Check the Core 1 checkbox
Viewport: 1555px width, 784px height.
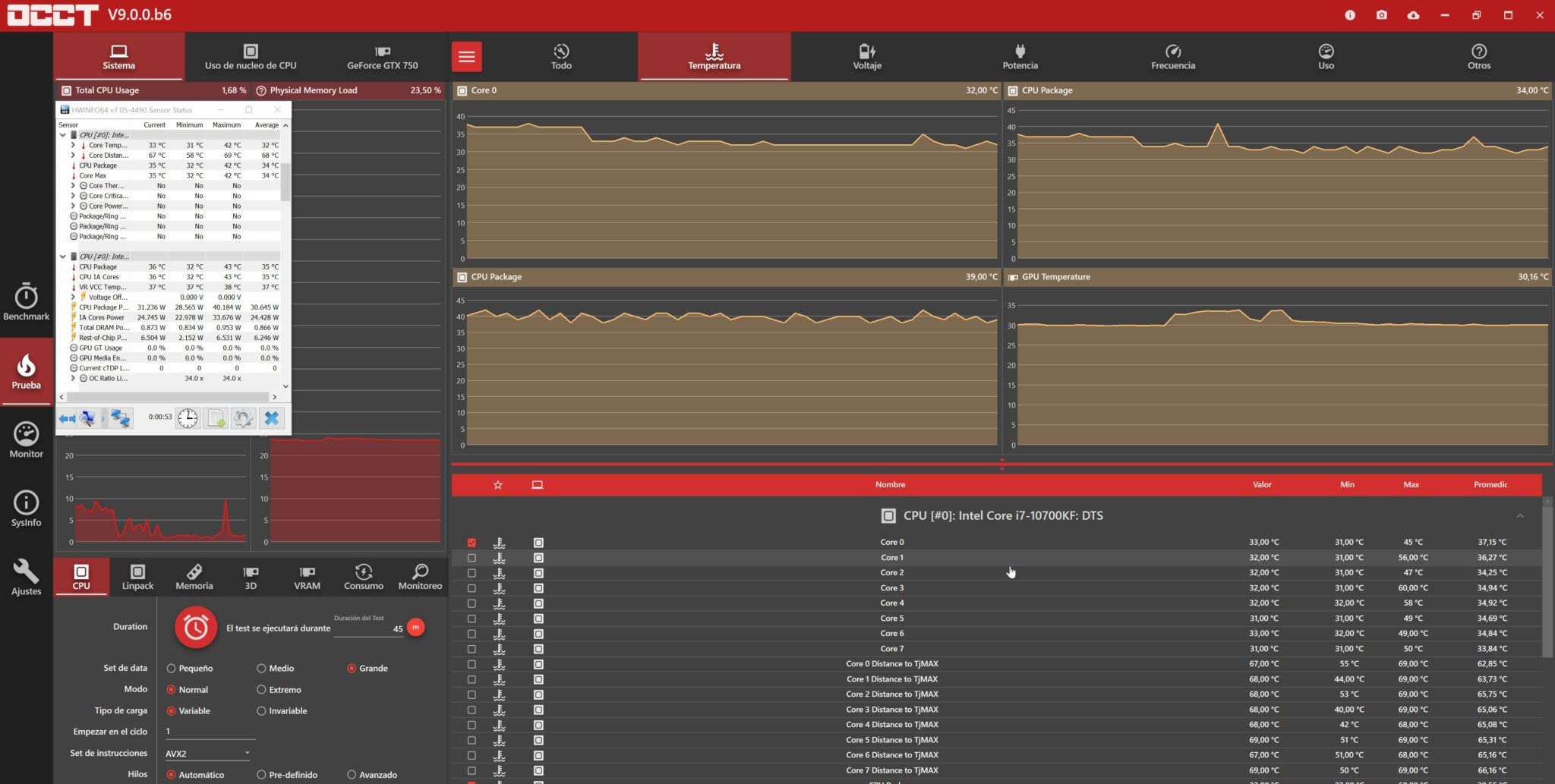point(472,558)
